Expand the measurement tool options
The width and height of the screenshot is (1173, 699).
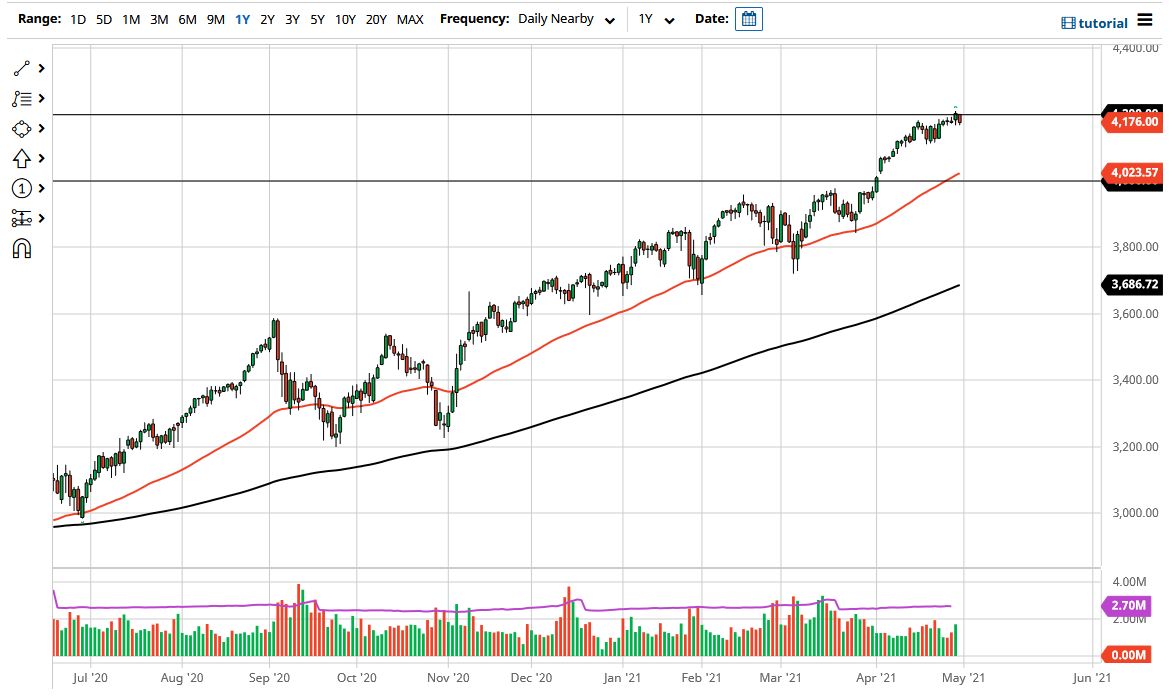(41, 218)
